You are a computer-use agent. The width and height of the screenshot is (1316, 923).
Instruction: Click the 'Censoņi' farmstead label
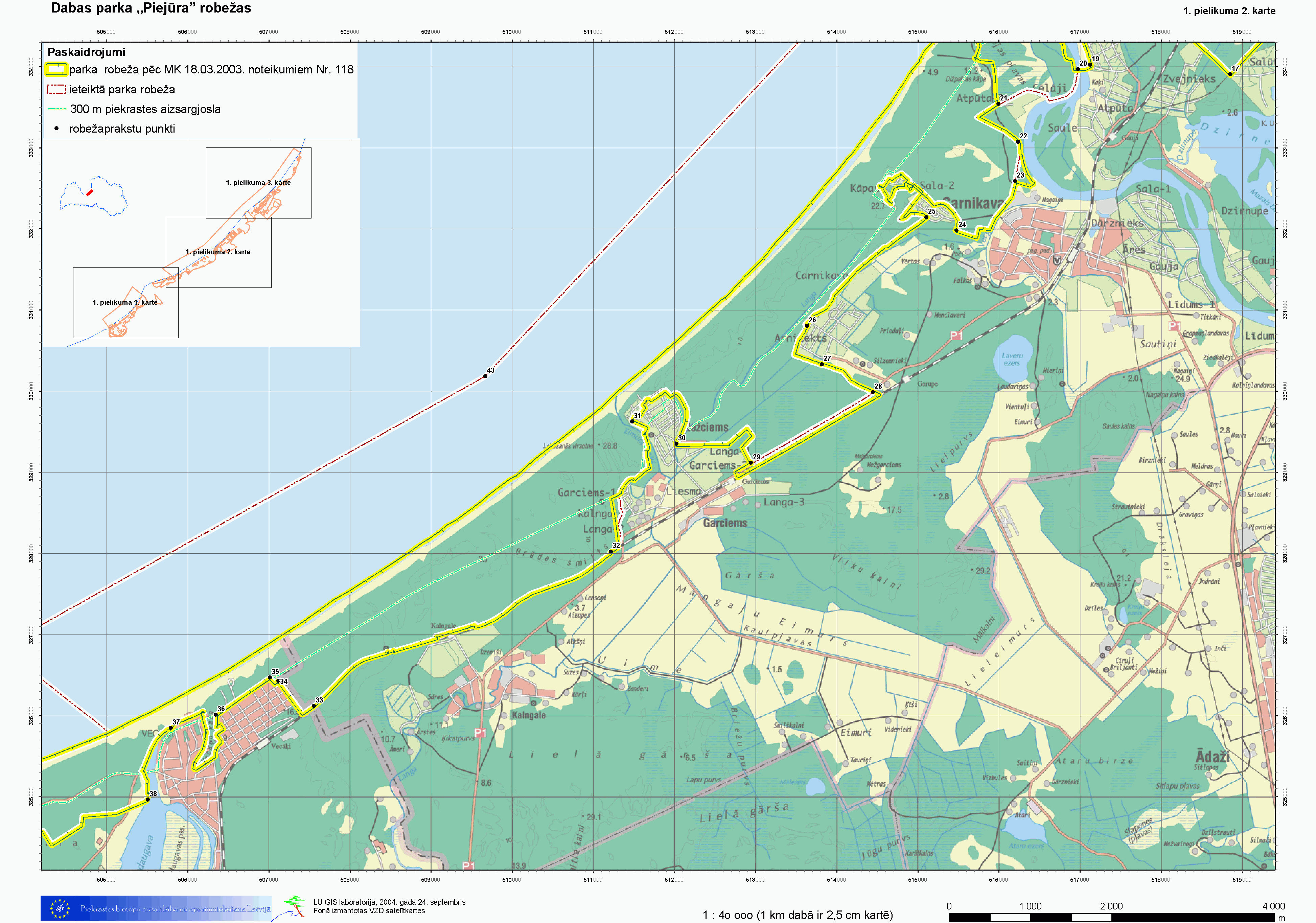pyautogui.click(x=595, y=597)
